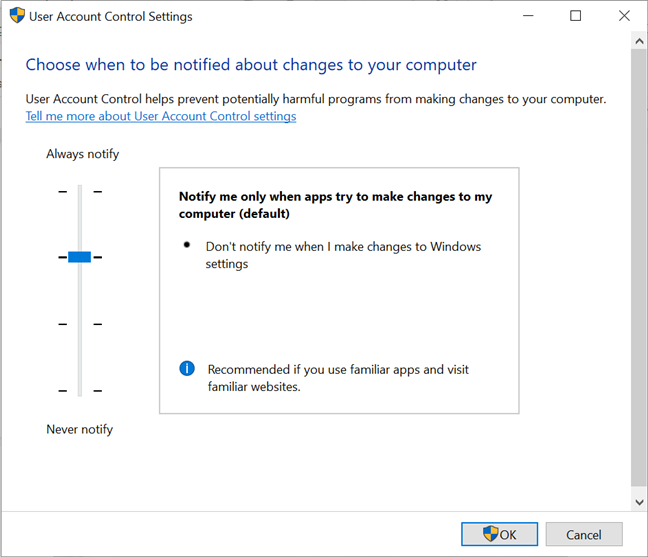Click the blue information icon
The width and height of the screenshot is (648, 557).
187,368
